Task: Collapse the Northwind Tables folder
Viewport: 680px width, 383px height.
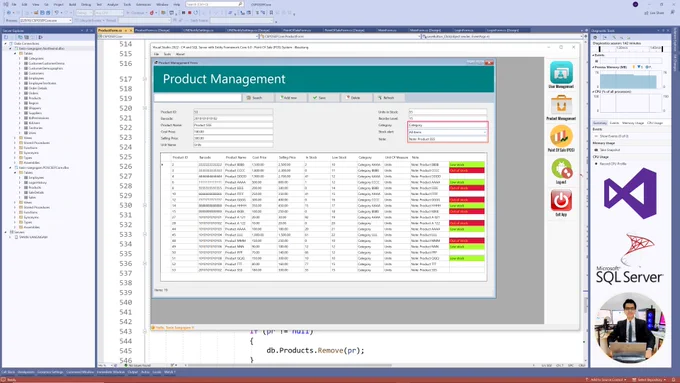Action: [x=15, y=53]
